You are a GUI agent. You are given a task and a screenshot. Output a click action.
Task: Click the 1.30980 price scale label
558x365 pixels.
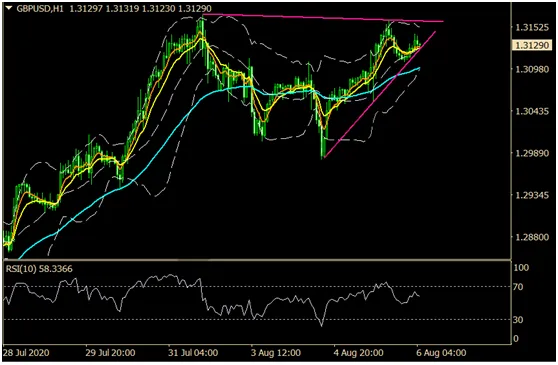click(x=532, y=69)
